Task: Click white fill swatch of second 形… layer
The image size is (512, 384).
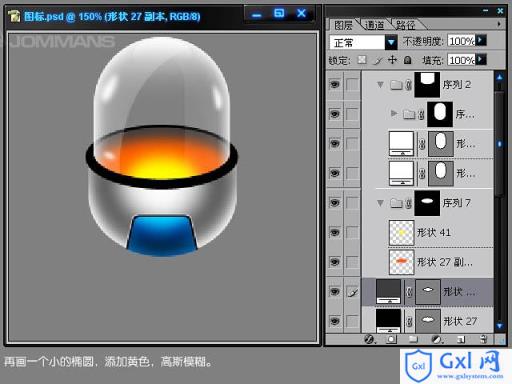Action: [x=401, y=173]
